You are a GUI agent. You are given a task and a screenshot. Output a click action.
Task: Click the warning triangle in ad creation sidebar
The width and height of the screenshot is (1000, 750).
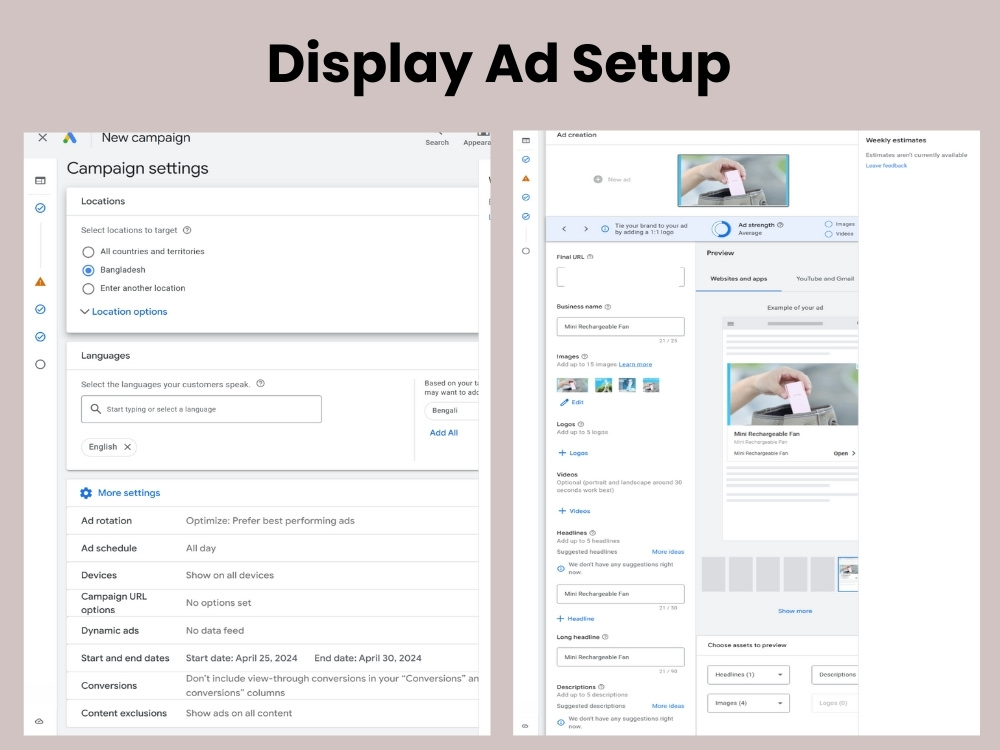pos(526,179)
